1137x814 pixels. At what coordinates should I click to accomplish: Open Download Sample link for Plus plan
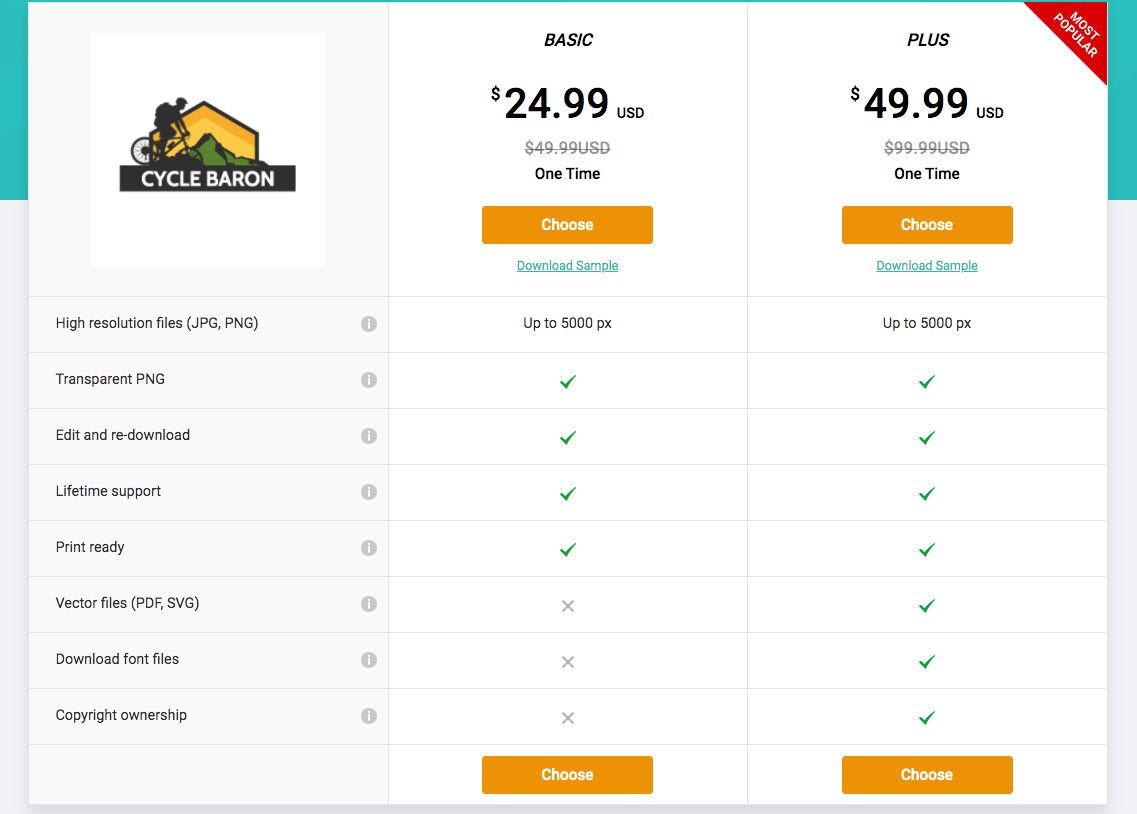coord(927,266)
